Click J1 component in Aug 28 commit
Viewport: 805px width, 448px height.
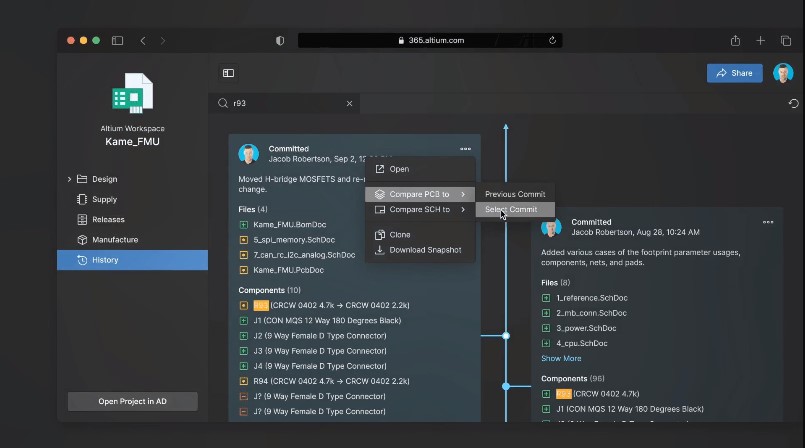coord(630,409)
